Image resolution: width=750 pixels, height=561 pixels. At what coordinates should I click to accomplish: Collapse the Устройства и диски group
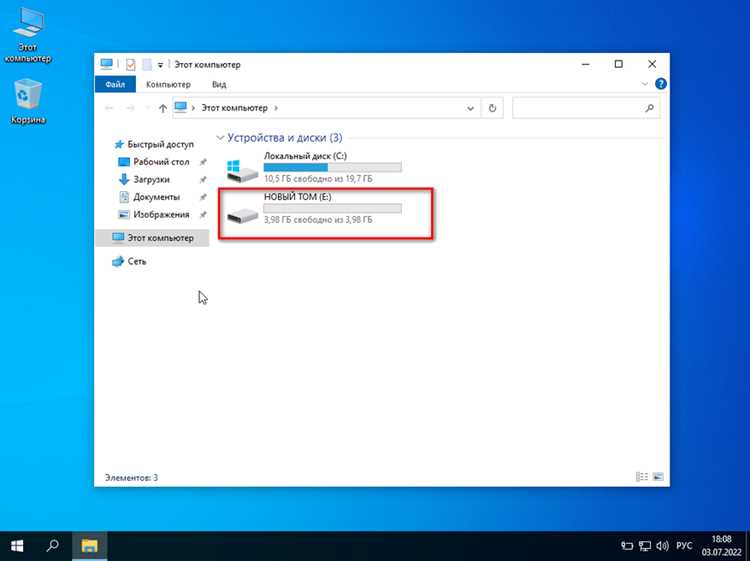coord(220,138)
